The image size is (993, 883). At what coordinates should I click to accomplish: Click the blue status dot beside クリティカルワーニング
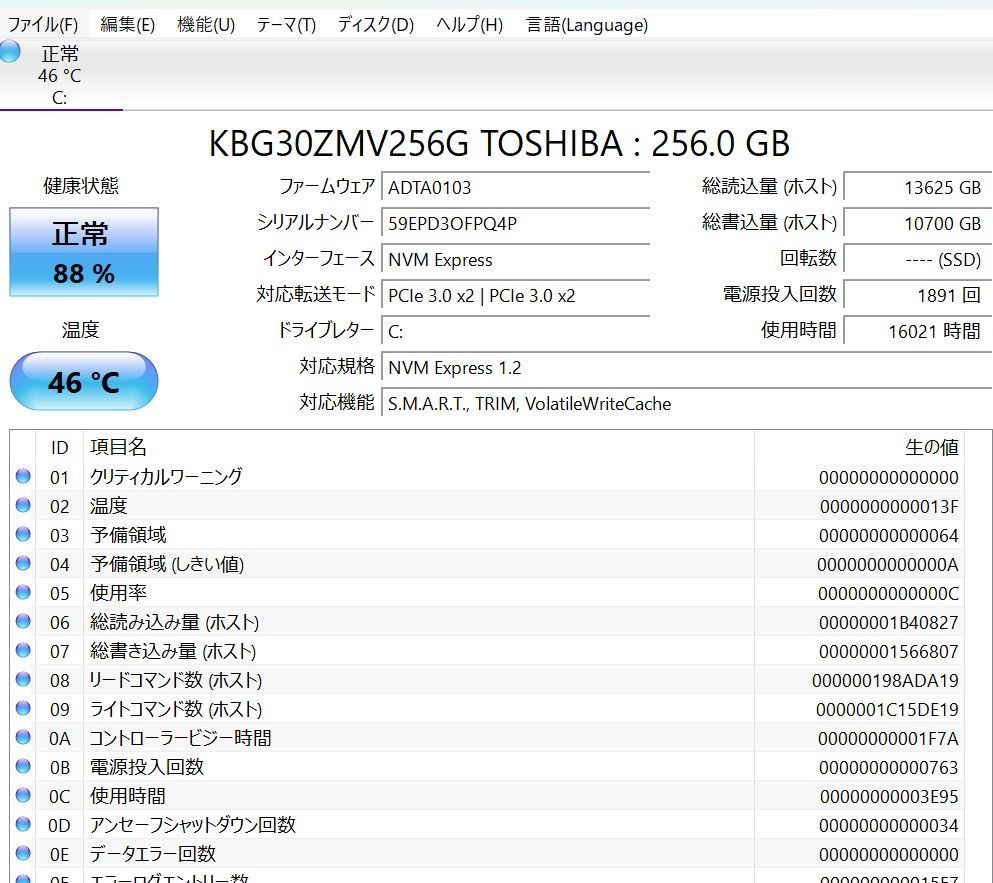[x=22, y=476]
